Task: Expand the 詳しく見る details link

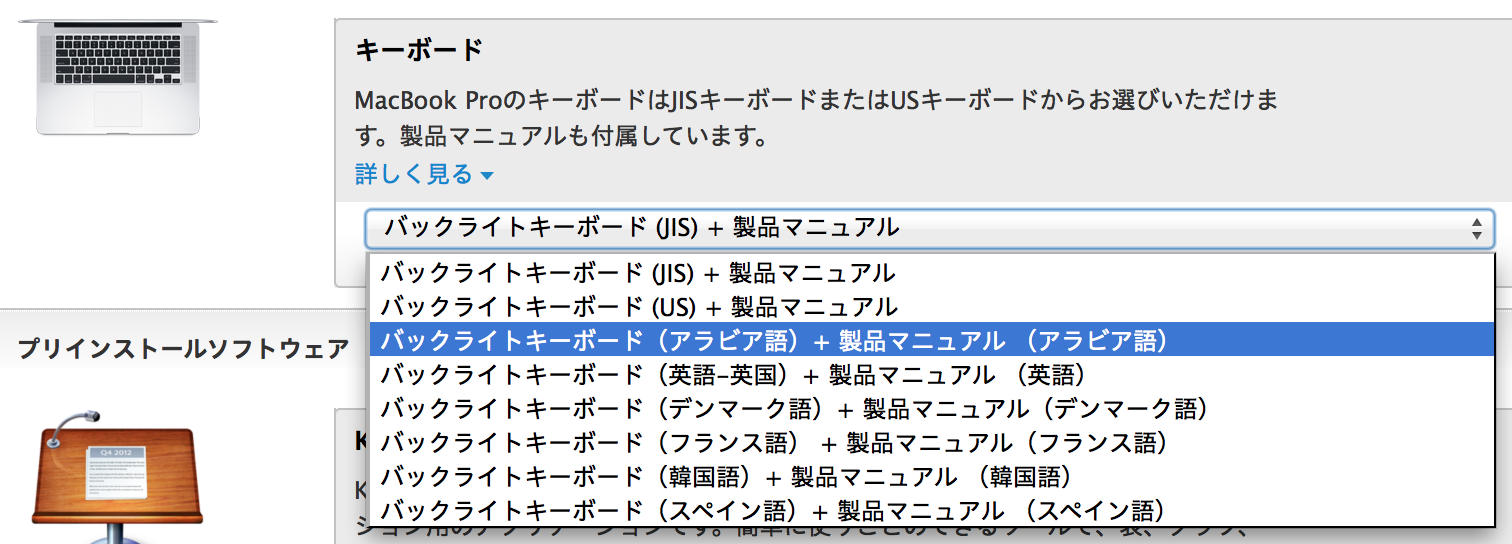Action: (x=425, y=174)
